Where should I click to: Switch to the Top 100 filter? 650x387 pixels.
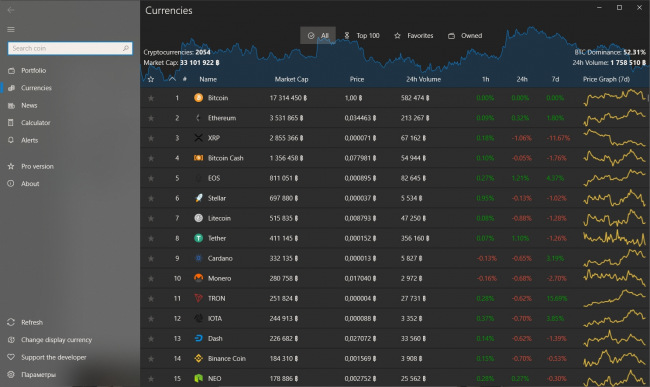pyautogui.click(x=362, y=36)
